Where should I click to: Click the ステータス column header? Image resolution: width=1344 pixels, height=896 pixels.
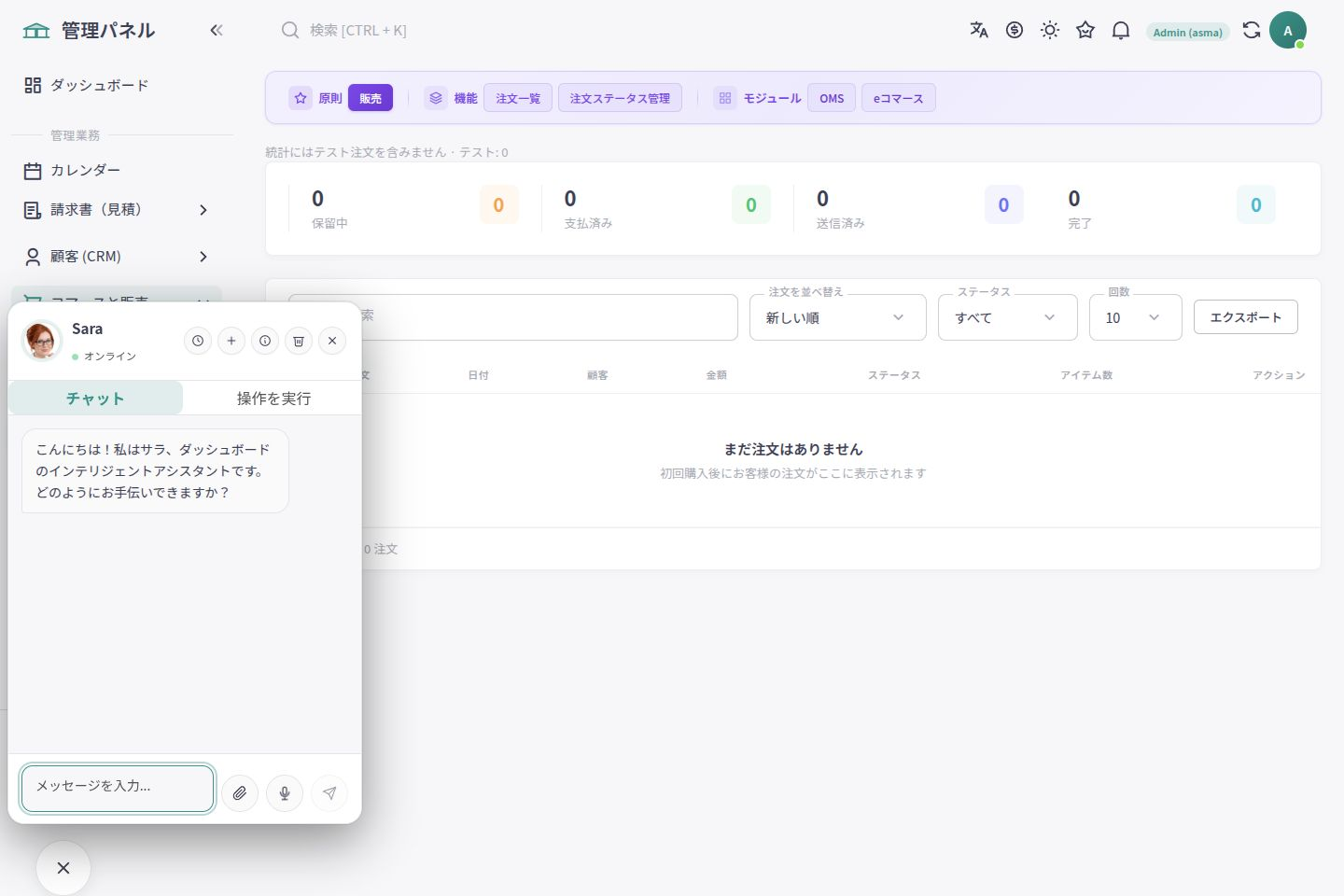(894, 375)
